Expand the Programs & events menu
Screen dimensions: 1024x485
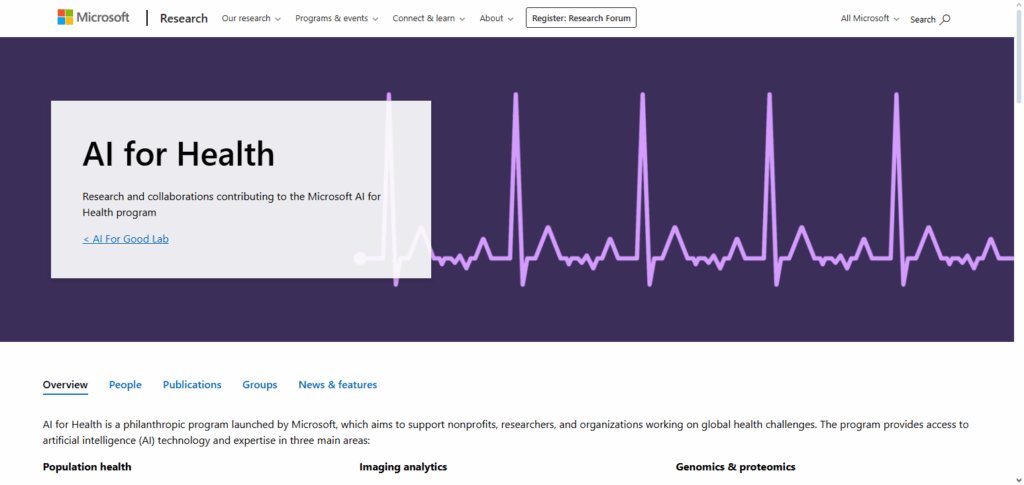[x=336, y=18]
